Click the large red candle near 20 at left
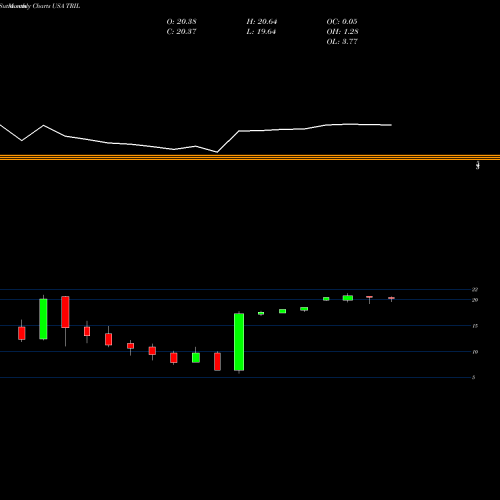 [x=65, y=312]
